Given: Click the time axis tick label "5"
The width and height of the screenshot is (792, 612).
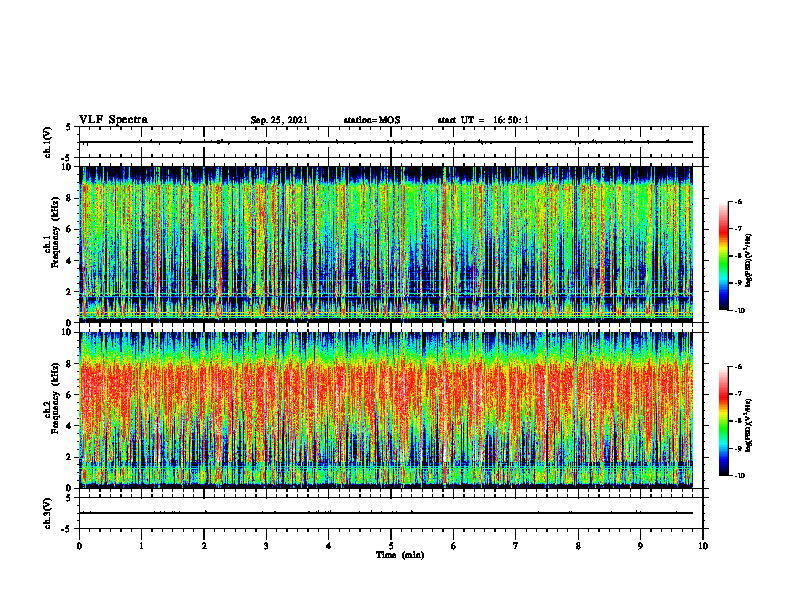Looking at the screenshot, I should coord(391,546).
